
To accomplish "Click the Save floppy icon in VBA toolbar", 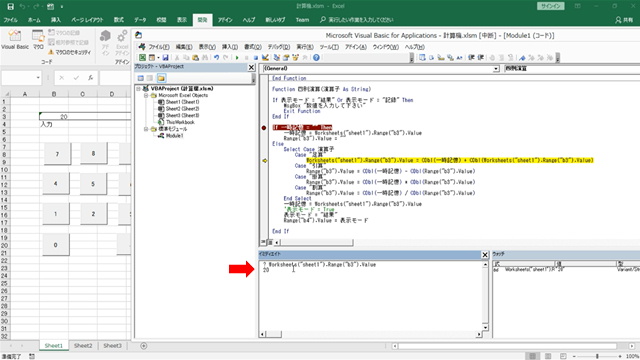I will (166, 58).
